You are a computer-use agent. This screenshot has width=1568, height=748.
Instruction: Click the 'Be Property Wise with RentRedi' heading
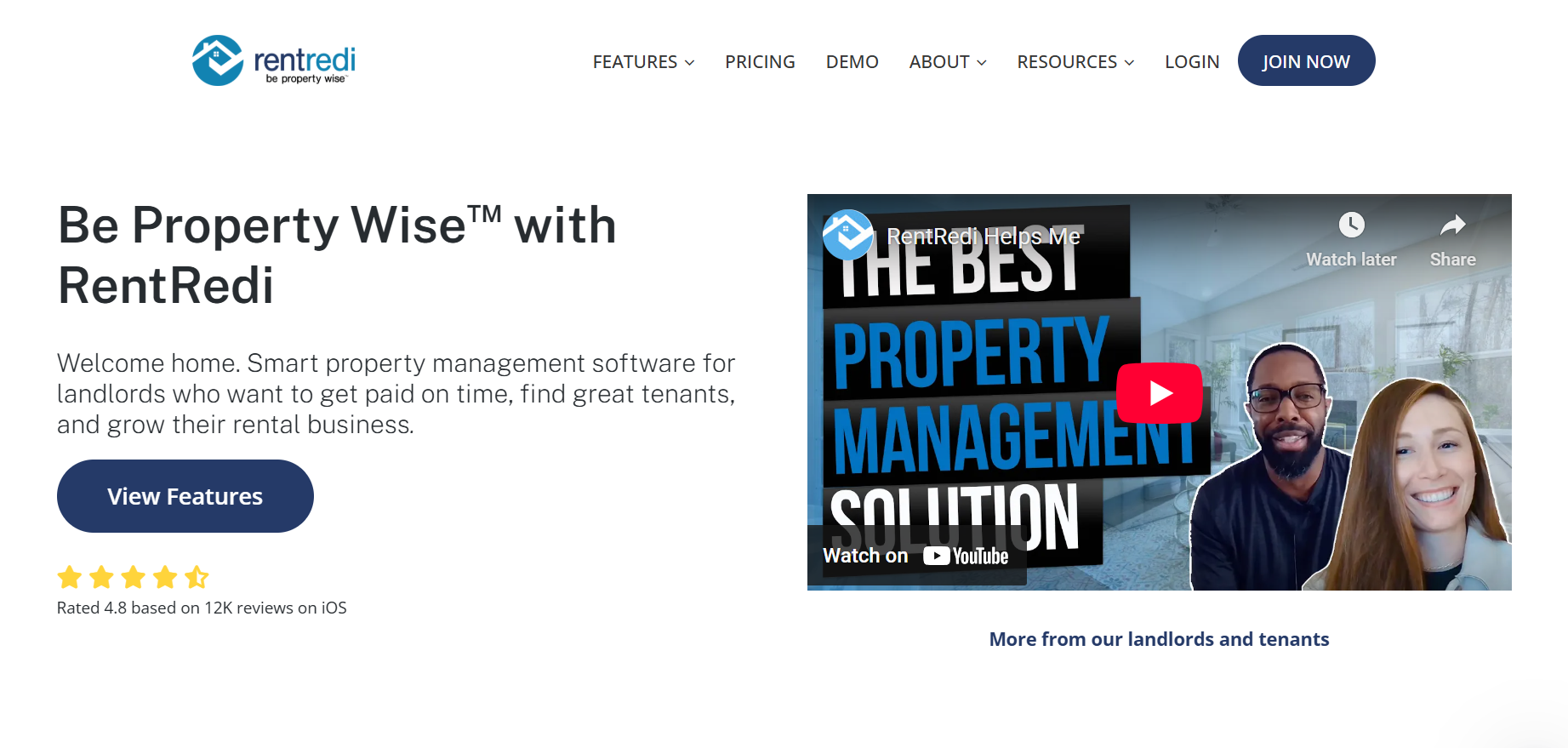[x=337, y=254]
